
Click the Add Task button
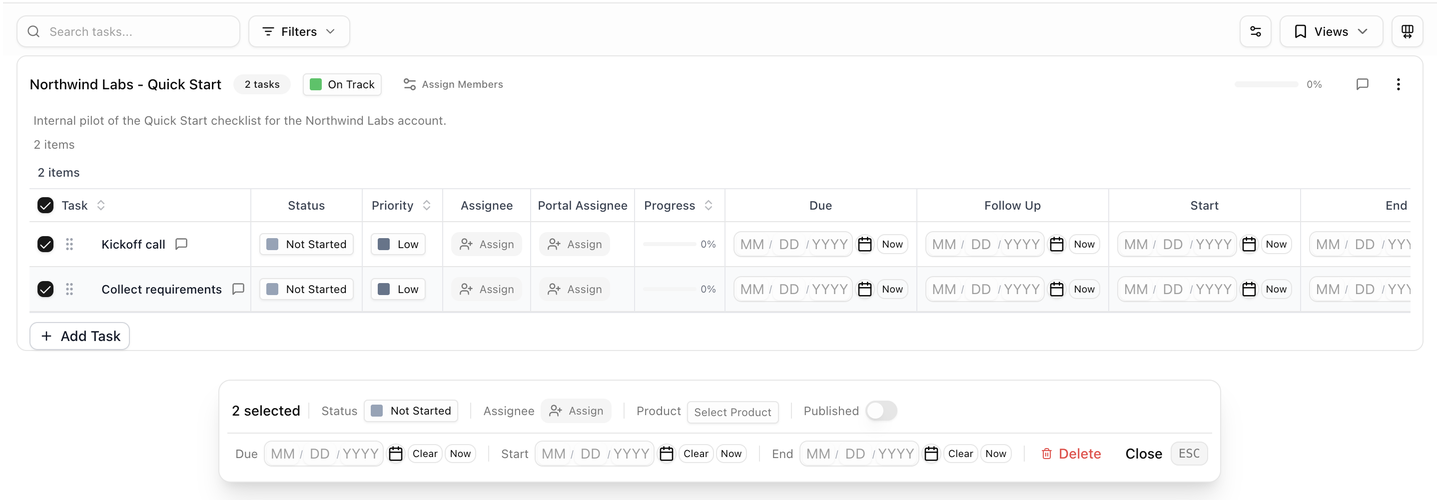80,336
